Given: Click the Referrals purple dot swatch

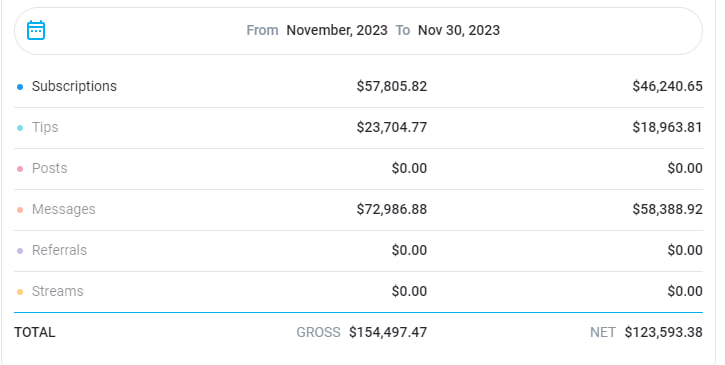Looking at the screenshot, I should tap(20, 251).
